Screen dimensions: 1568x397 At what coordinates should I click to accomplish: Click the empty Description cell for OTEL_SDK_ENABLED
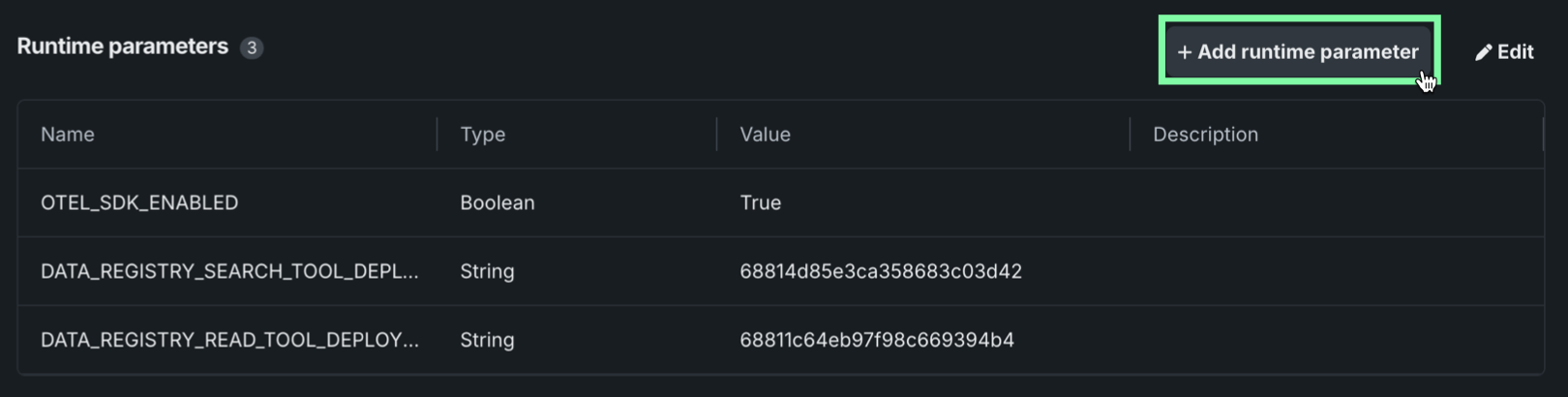coord(1336,202)
